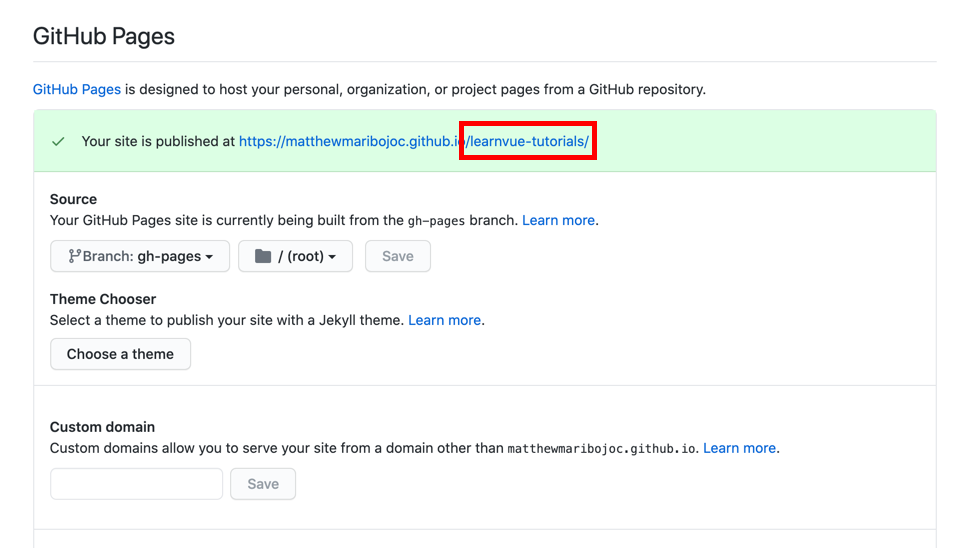The height and width of the screenshot is (548, 955).
Task: Click the Source subsection heading
Action: pyautogui.click(x=73, y=199)
